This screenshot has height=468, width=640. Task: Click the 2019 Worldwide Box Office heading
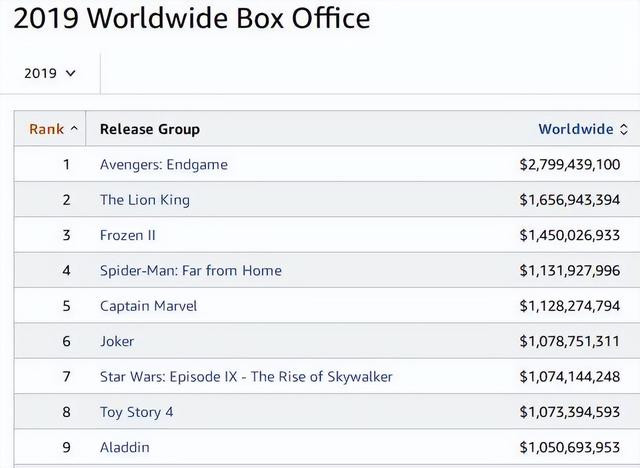(x=192, y=18)
